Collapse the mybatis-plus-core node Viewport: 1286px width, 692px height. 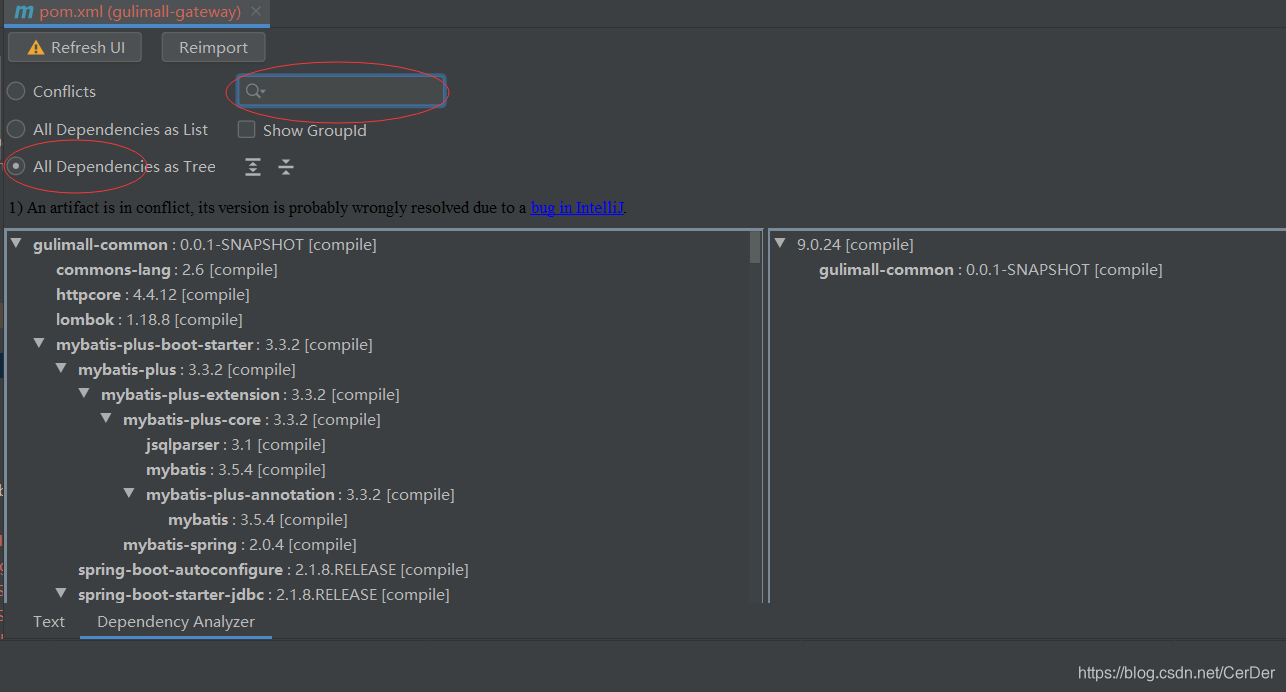106,419
